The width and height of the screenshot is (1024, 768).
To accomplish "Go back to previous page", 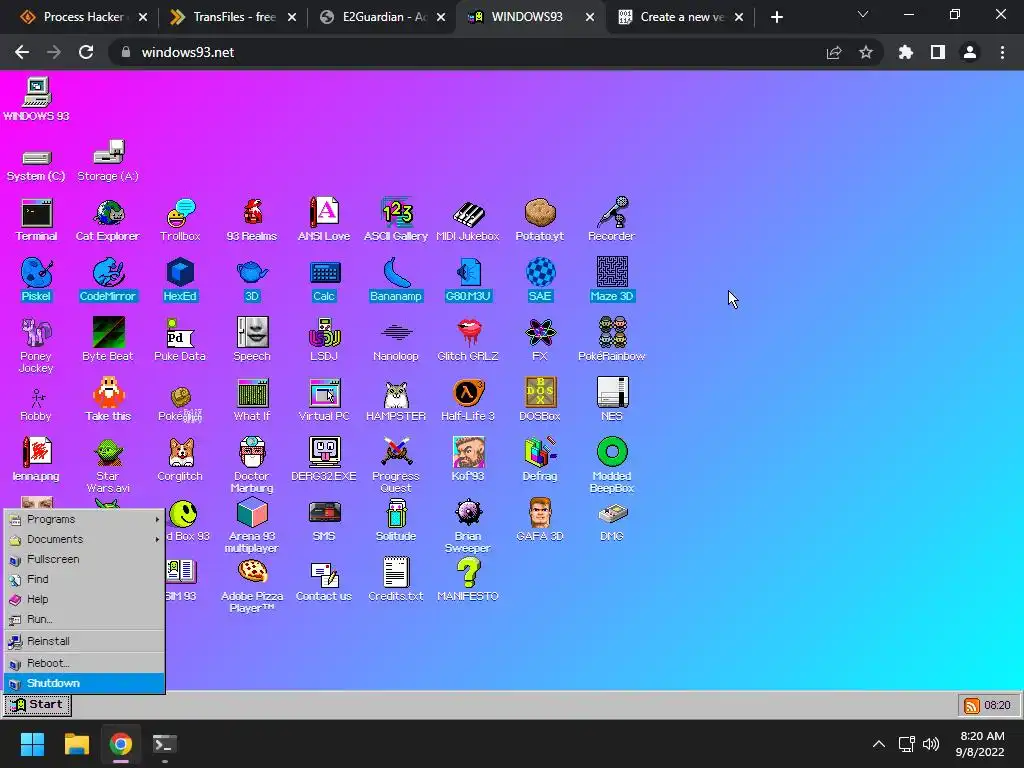I will pyautogui.click(x=22, y=52).
